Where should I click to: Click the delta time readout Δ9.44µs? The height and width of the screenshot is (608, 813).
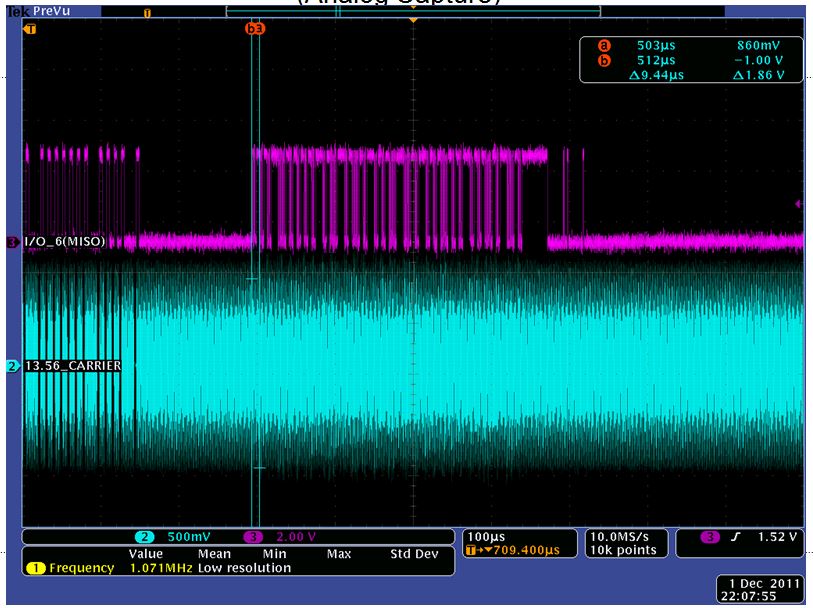[656, 75]
